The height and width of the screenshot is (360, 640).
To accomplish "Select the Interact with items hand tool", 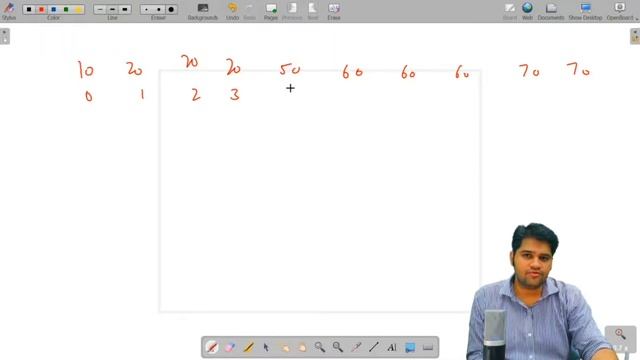I will [x=284, y=347].
